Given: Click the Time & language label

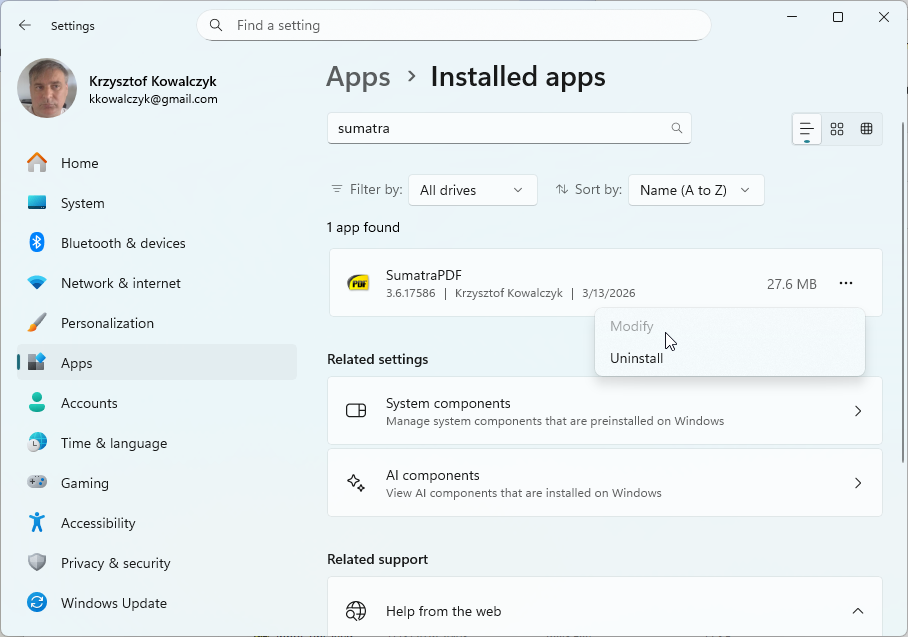Looking at the screenshot, I should click(114, 443).
